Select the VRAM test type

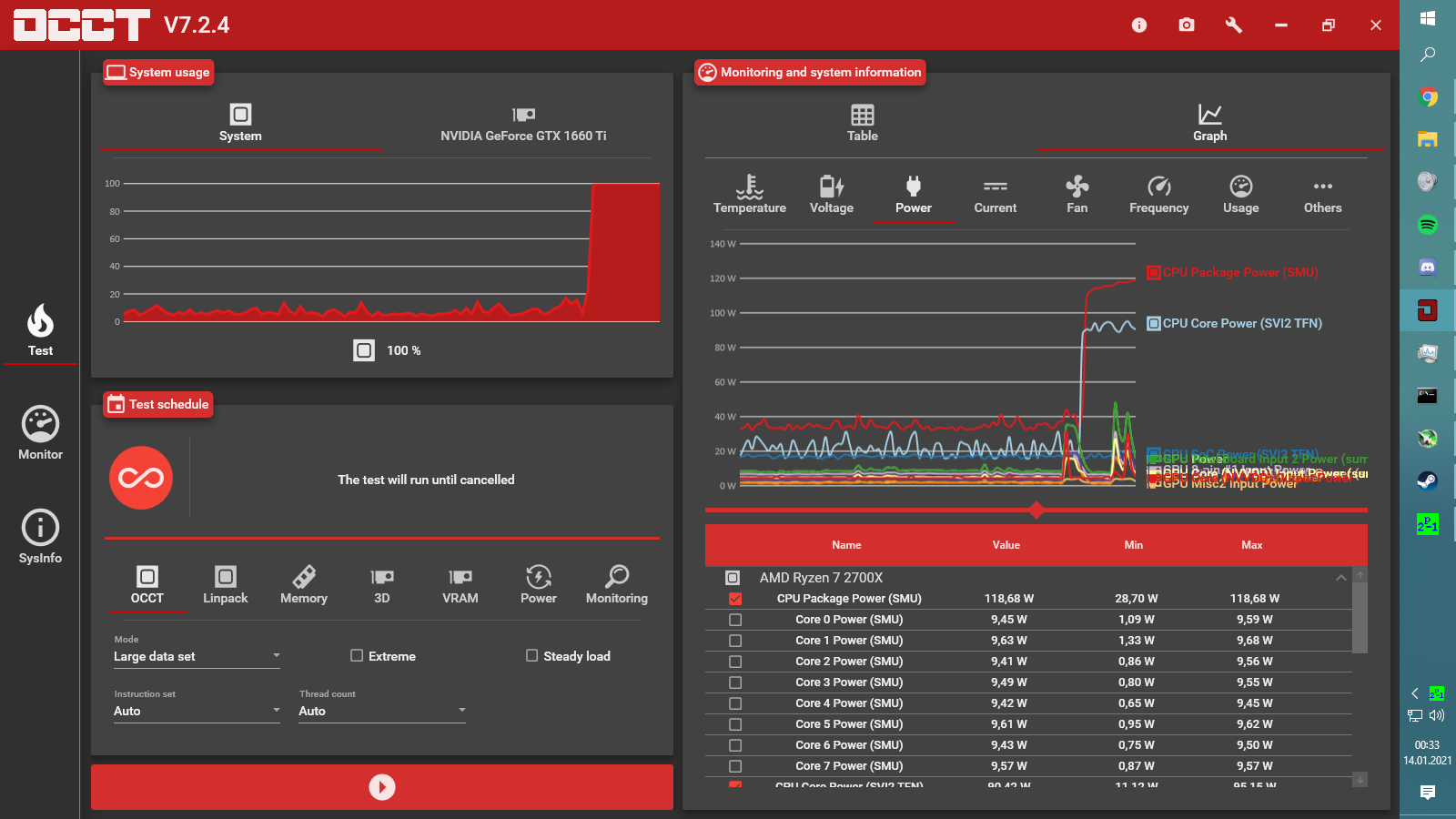pyautogui.click(x=460, y=585)
